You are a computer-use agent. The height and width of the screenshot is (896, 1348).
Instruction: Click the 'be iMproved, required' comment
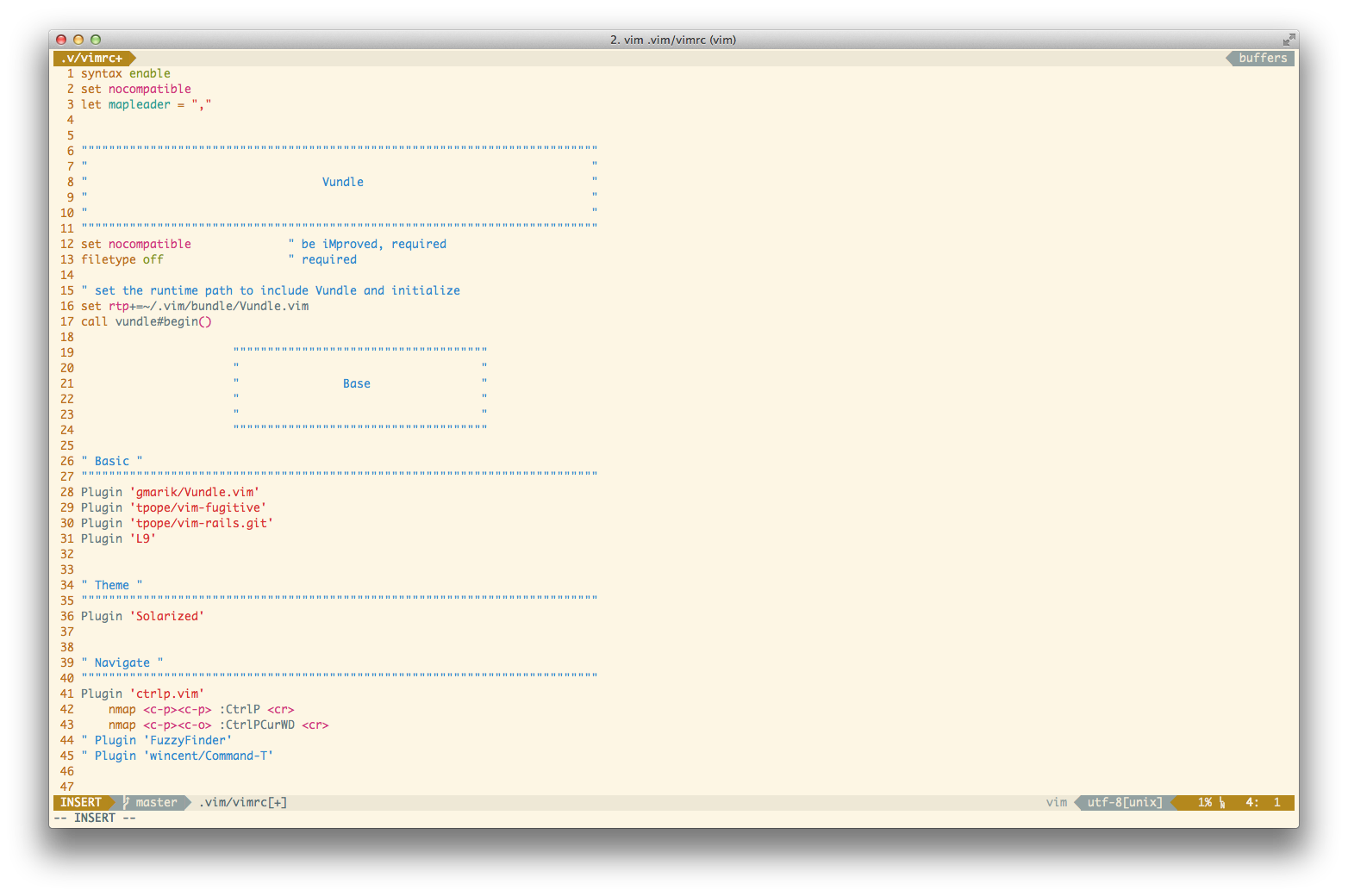[x=367, y=244]
